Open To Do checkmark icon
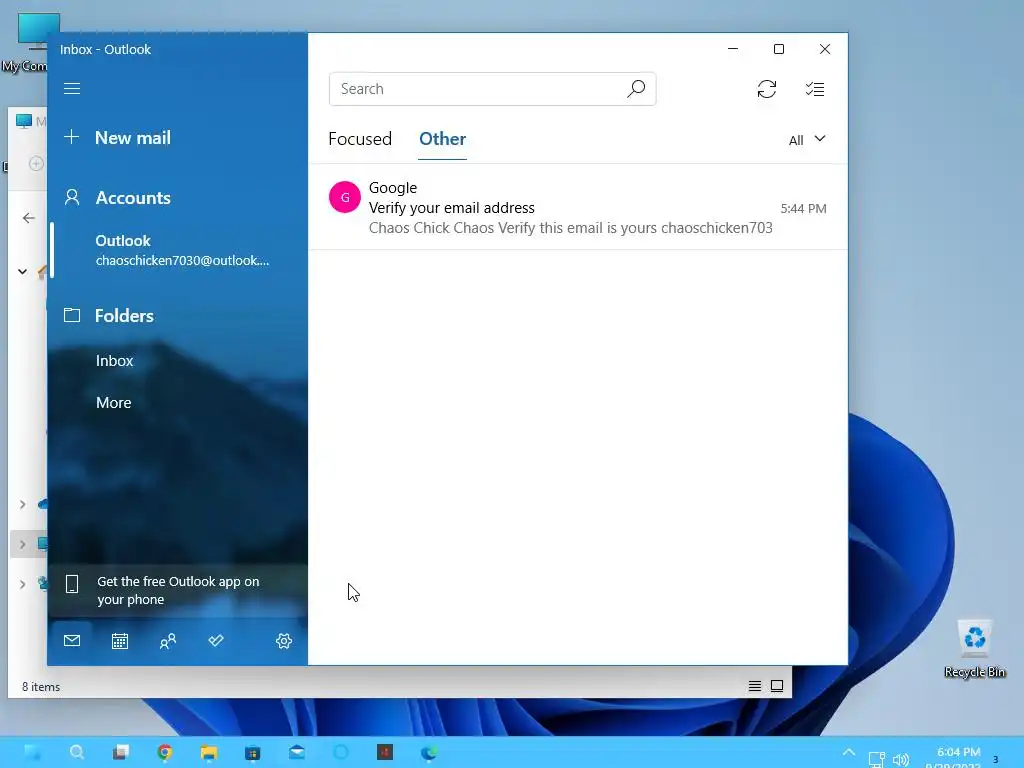The width and height of the screenshot is (1024, 768). [x=216, y=641]
